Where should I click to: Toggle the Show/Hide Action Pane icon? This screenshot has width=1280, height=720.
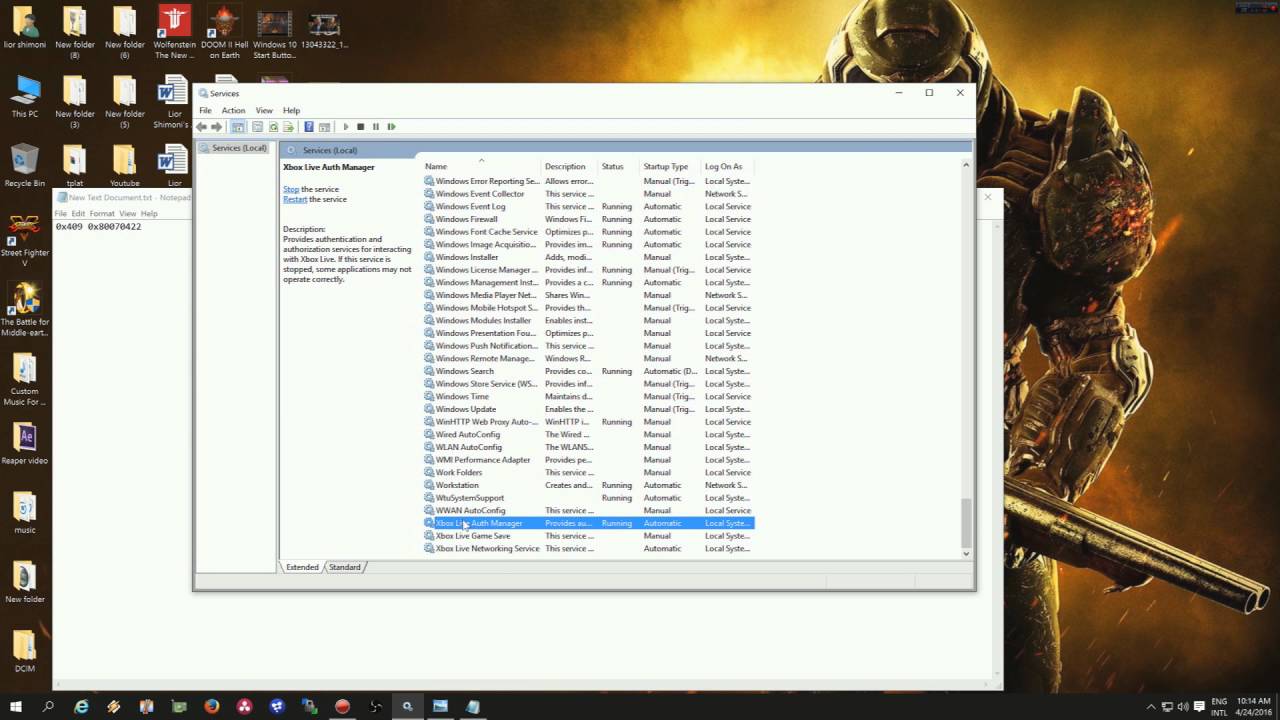324,127
